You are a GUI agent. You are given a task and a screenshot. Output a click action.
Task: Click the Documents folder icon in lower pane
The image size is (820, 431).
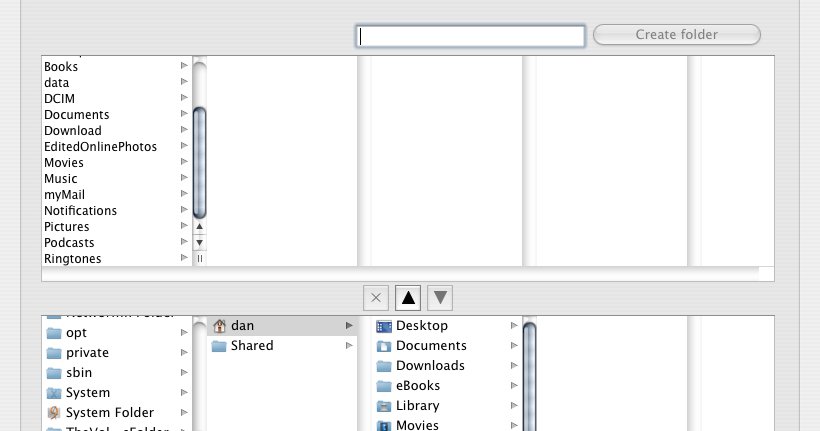pyautogui.click(x=384, y=346)
